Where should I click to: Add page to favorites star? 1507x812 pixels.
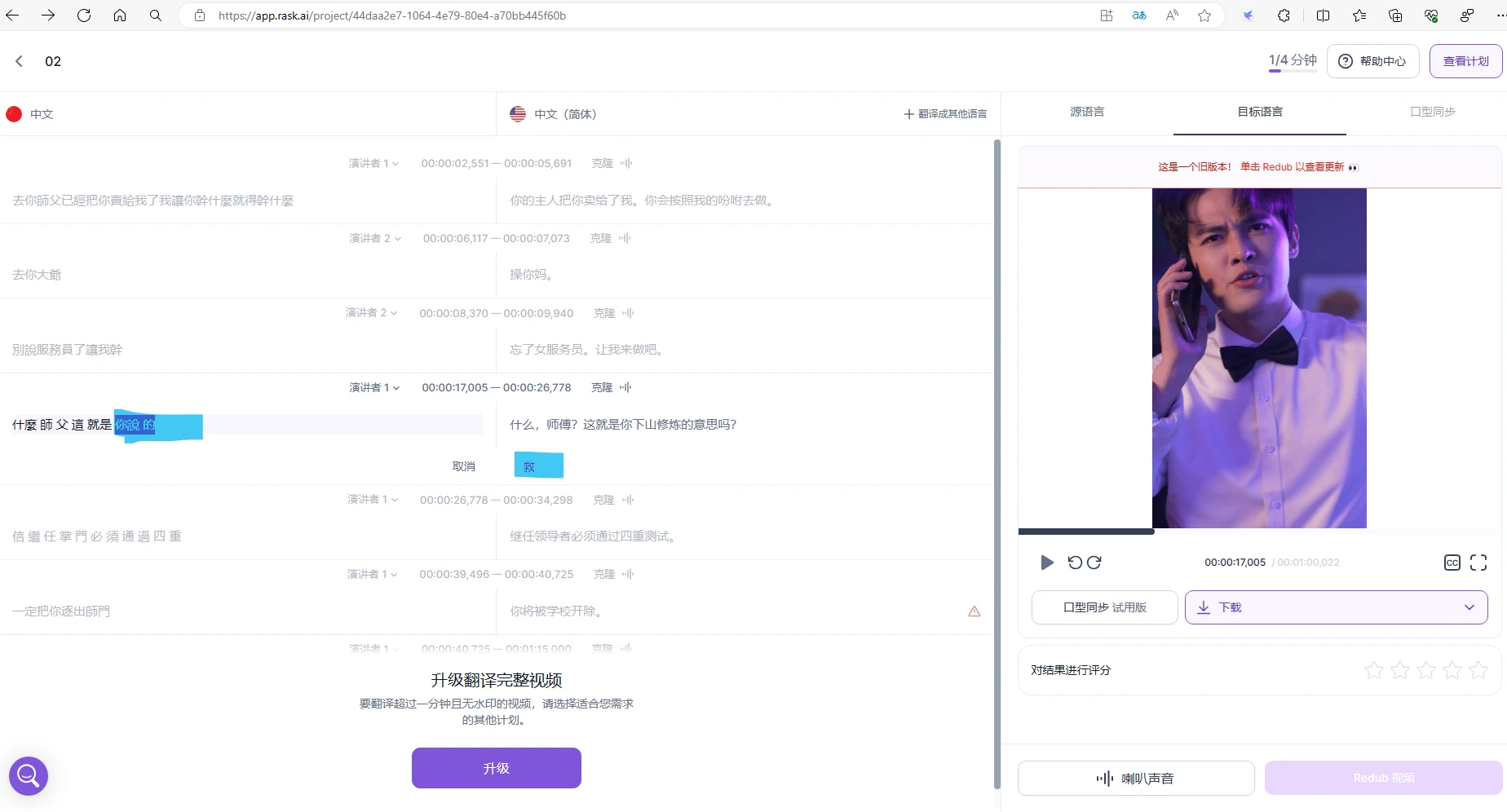tap(1204, 15)
